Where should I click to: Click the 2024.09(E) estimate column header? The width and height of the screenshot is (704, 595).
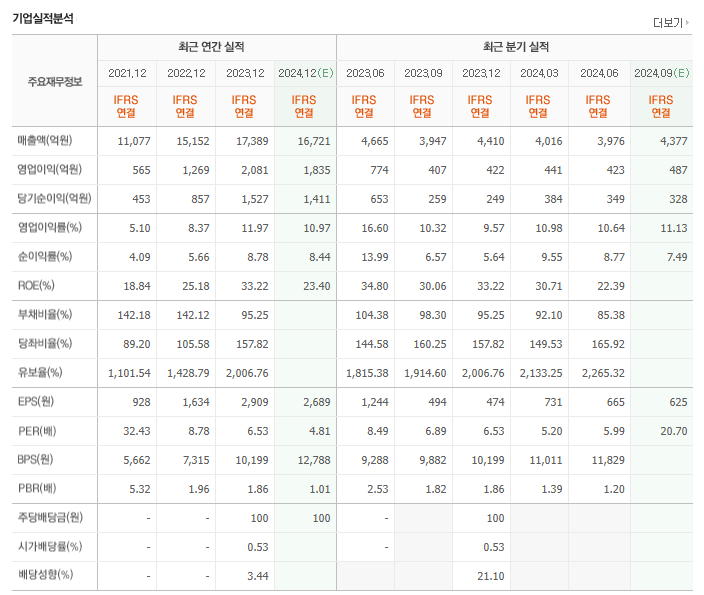pos(662,73)
